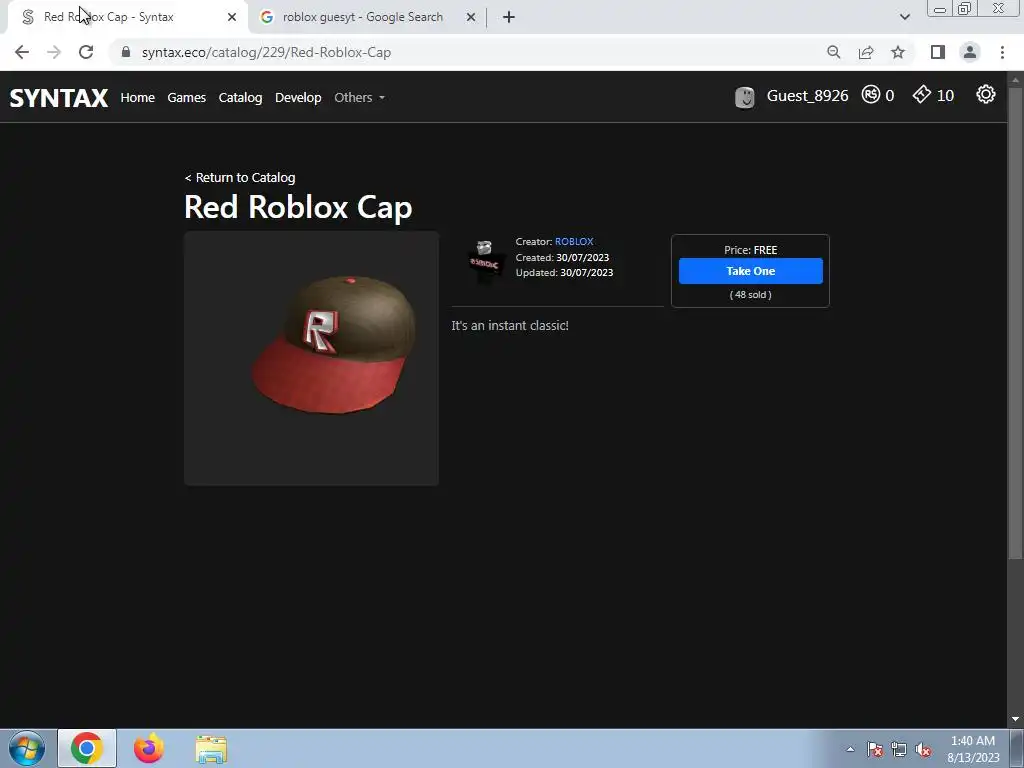
Task: Click the padlock site info icon
Action: coord(126,52)
